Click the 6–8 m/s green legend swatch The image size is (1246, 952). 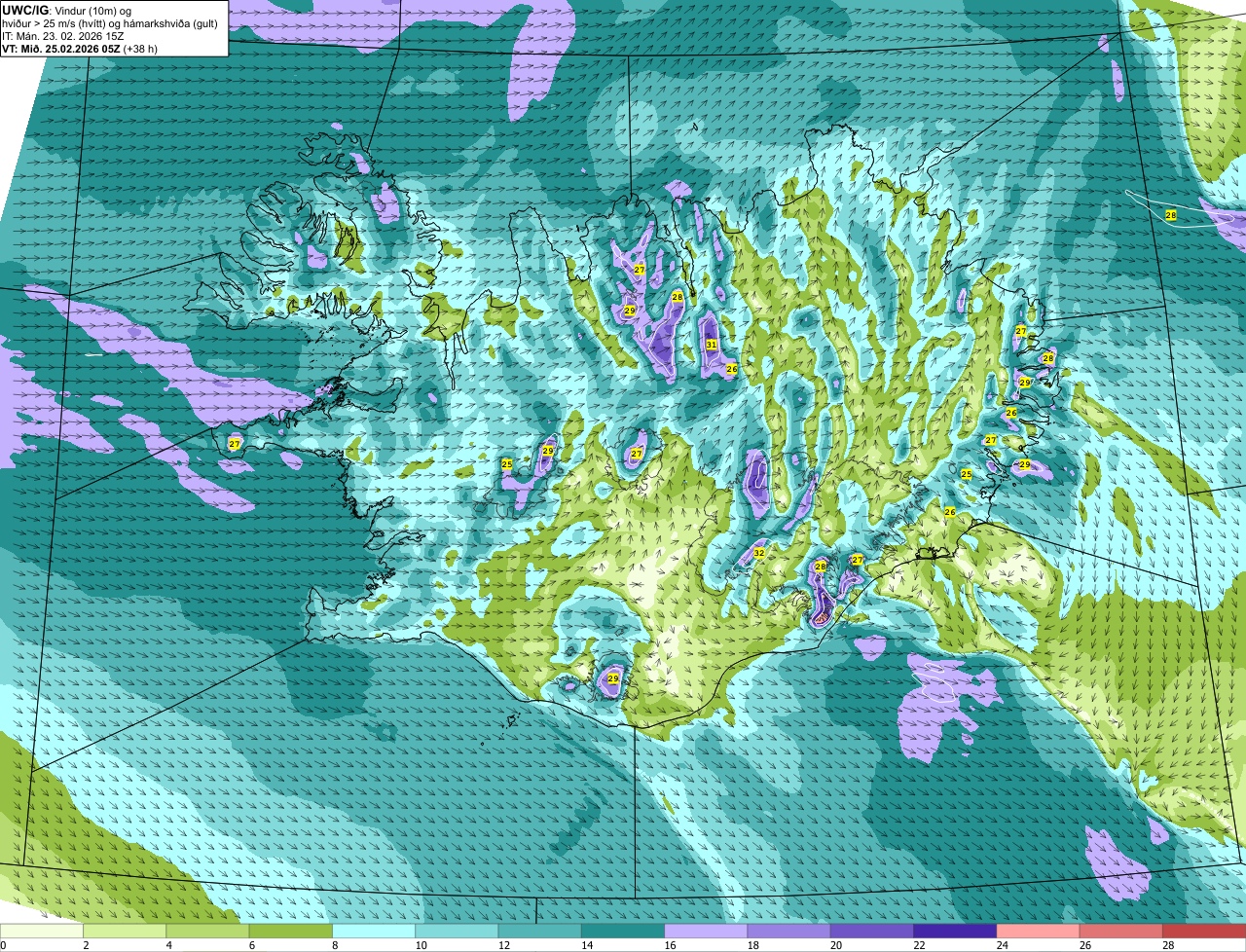click(290, 932)
